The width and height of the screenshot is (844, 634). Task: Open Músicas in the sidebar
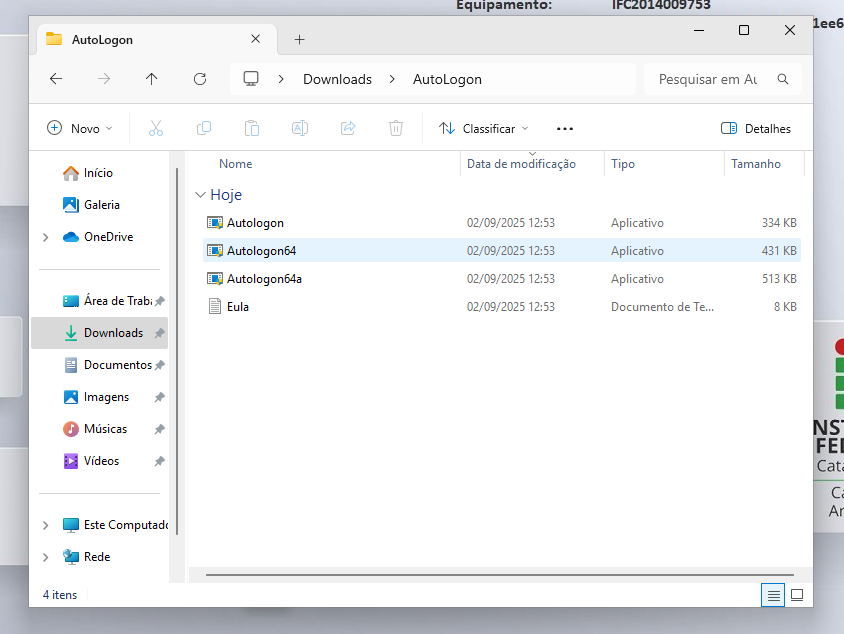click(100, 429)
